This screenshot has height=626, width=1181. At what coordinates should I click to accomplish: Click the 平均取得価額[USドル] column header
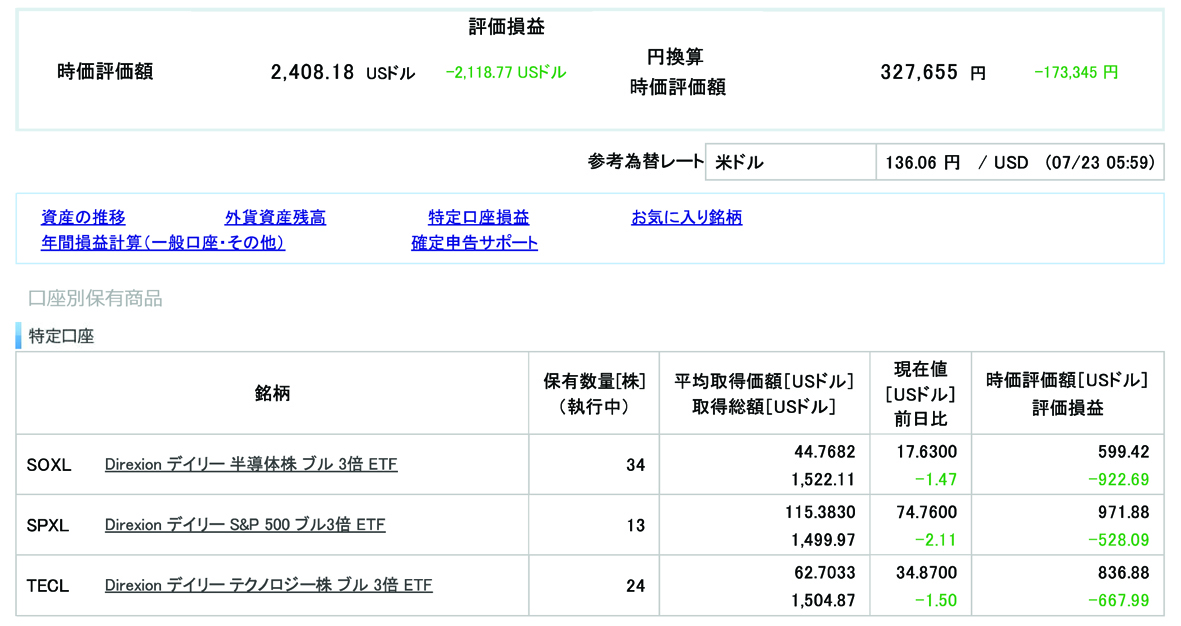coord(764,393)
